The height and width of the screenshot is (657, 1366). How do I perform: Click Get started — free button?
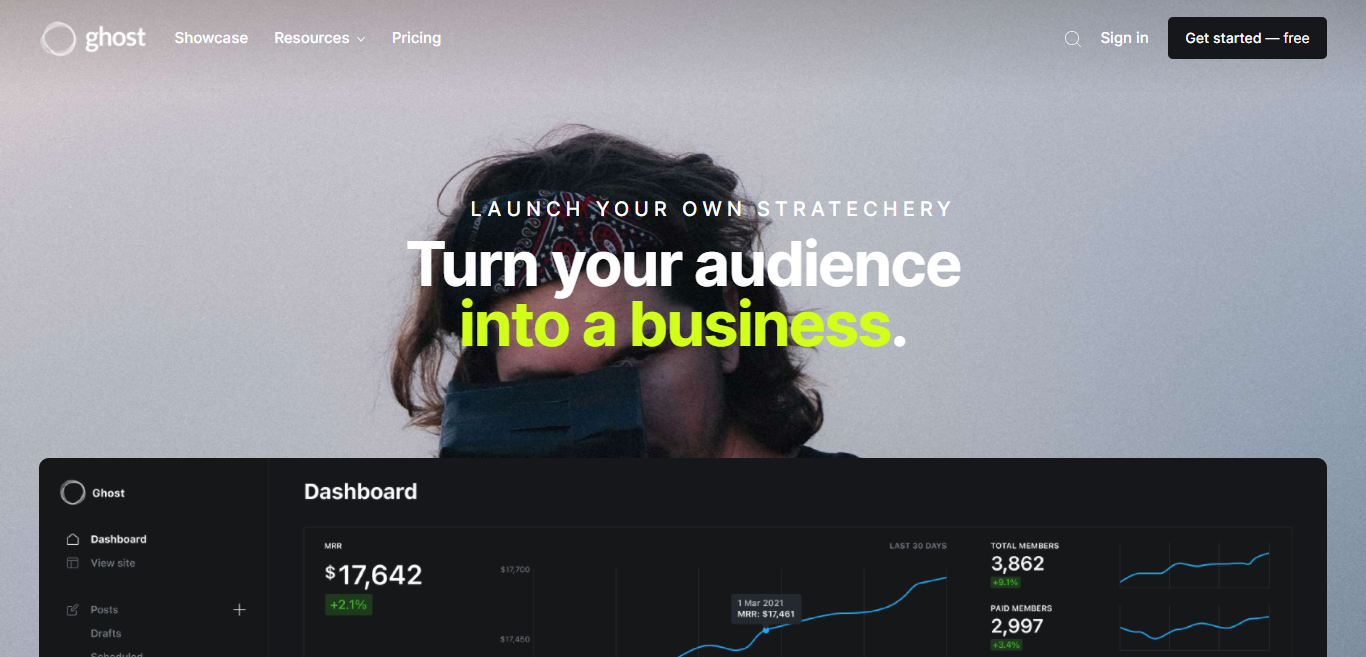[x=1247, y=38]
